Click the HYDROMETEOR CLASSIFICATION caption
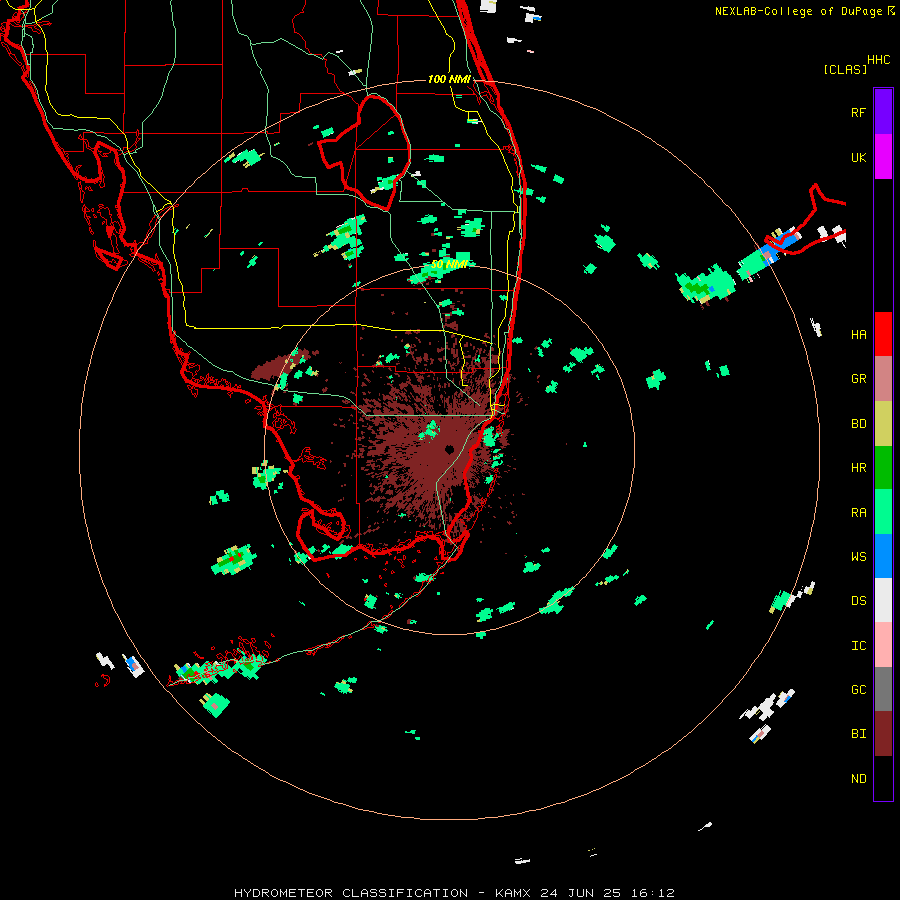The height and width of the screenshot is (900, 900). click(x=351, y=893)
